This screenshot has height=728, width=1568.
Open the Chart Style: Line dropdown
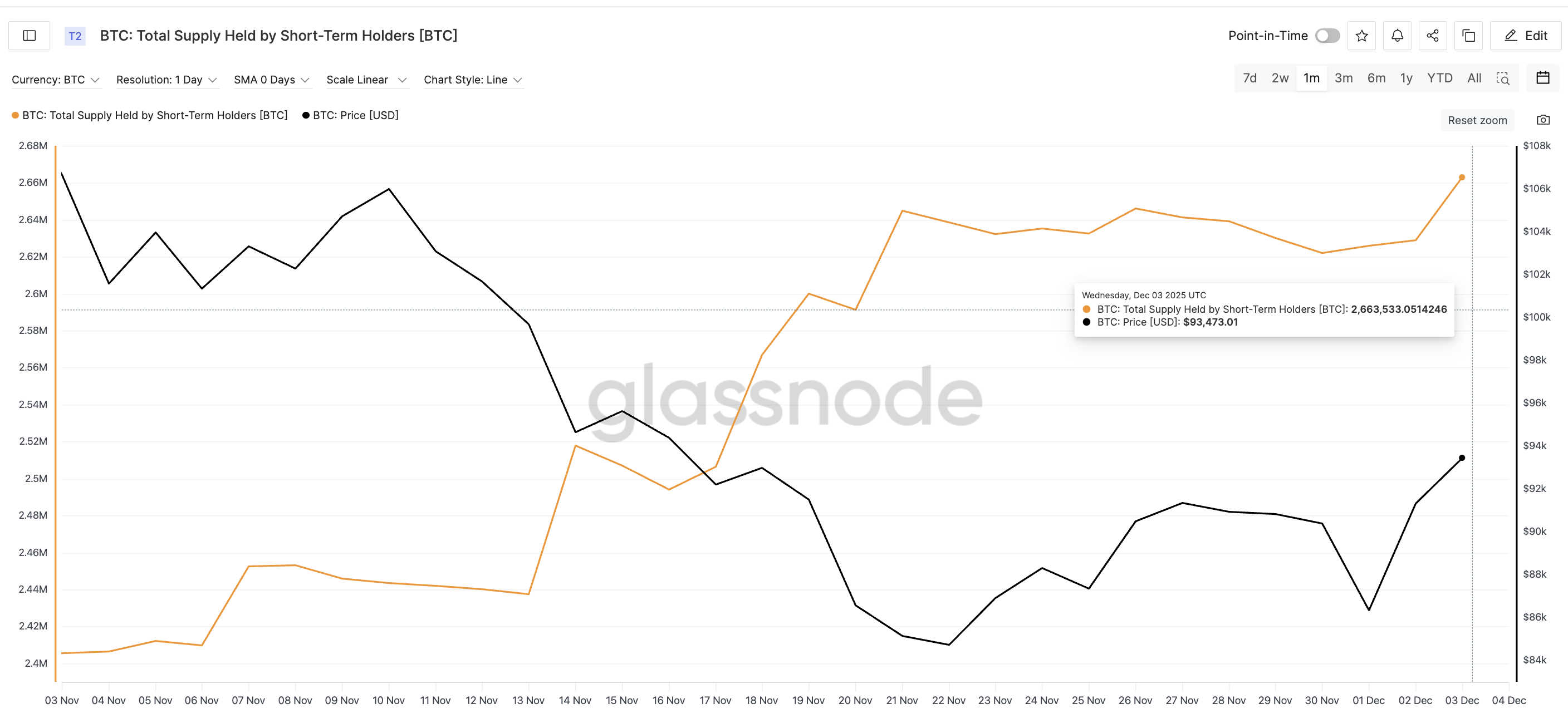472,79
